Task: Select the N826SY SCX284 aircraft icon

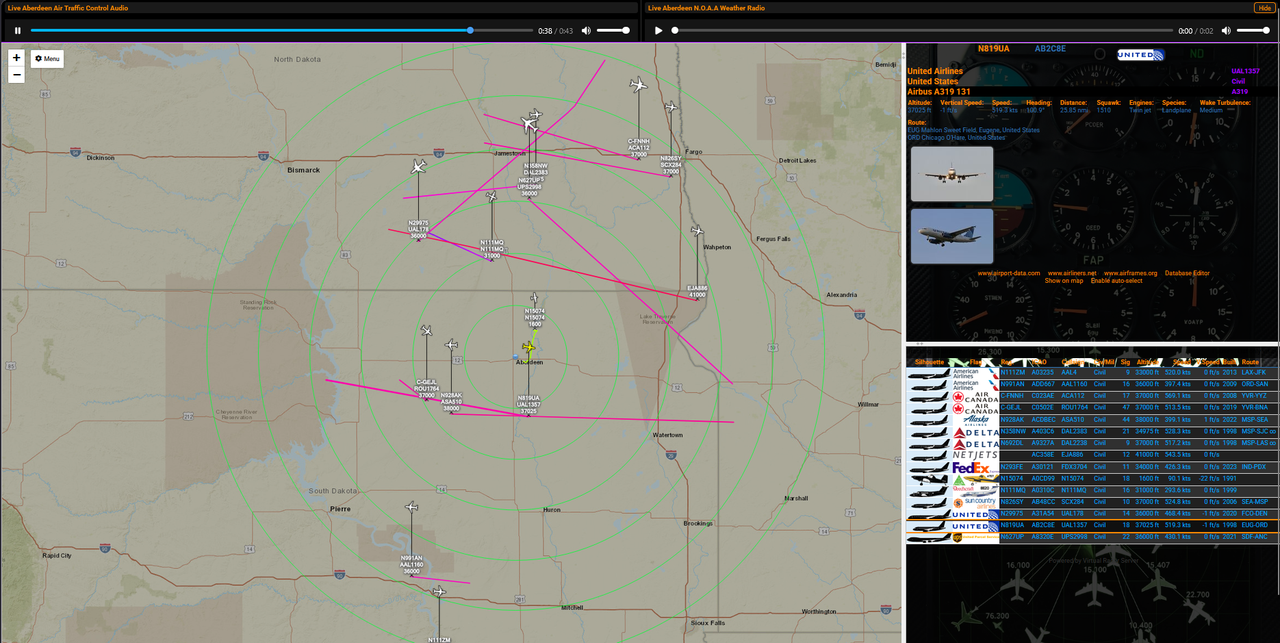Action: tap(671, 106)
